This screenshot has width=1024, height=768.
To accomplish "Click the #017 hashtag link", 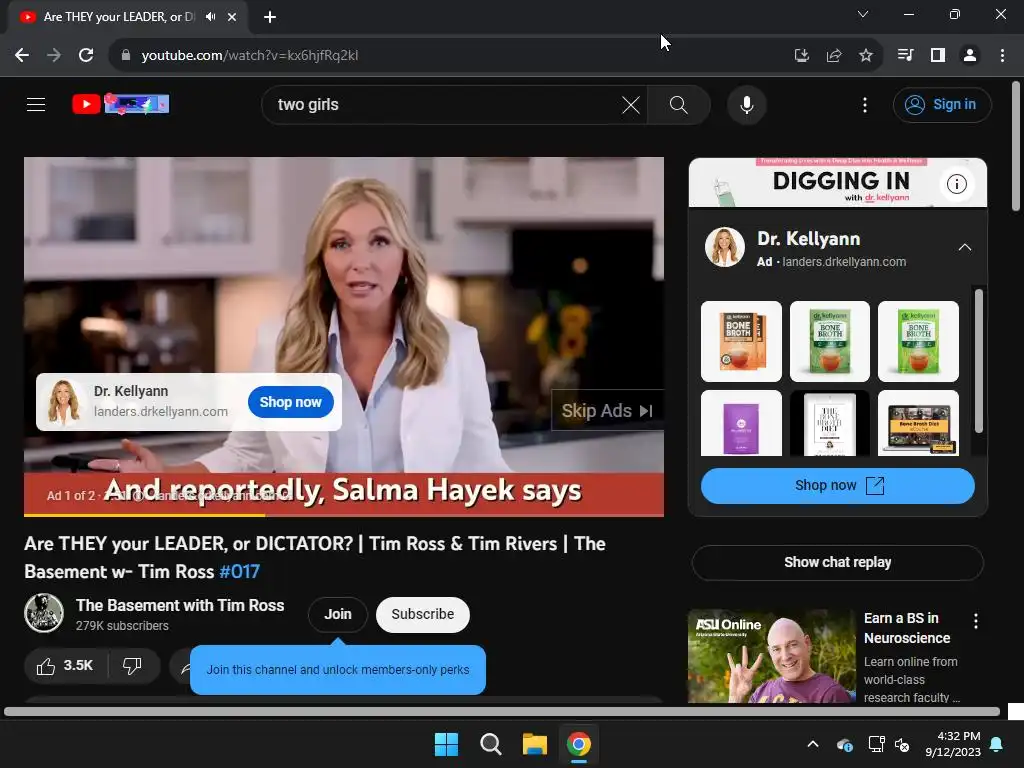I will click(x=240, y=572).
